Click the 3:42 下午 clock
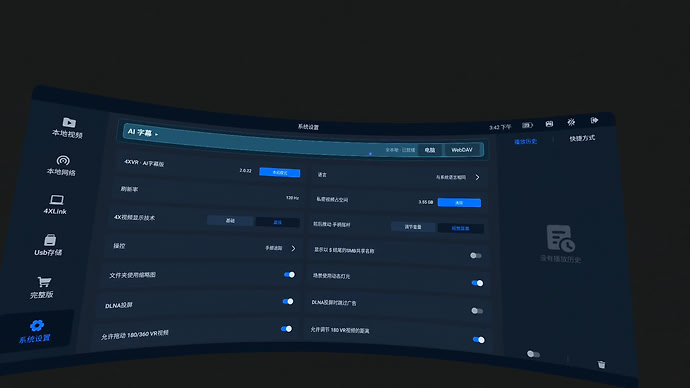Viewport: 690px width, 388px height. click(x=500, y=127)
